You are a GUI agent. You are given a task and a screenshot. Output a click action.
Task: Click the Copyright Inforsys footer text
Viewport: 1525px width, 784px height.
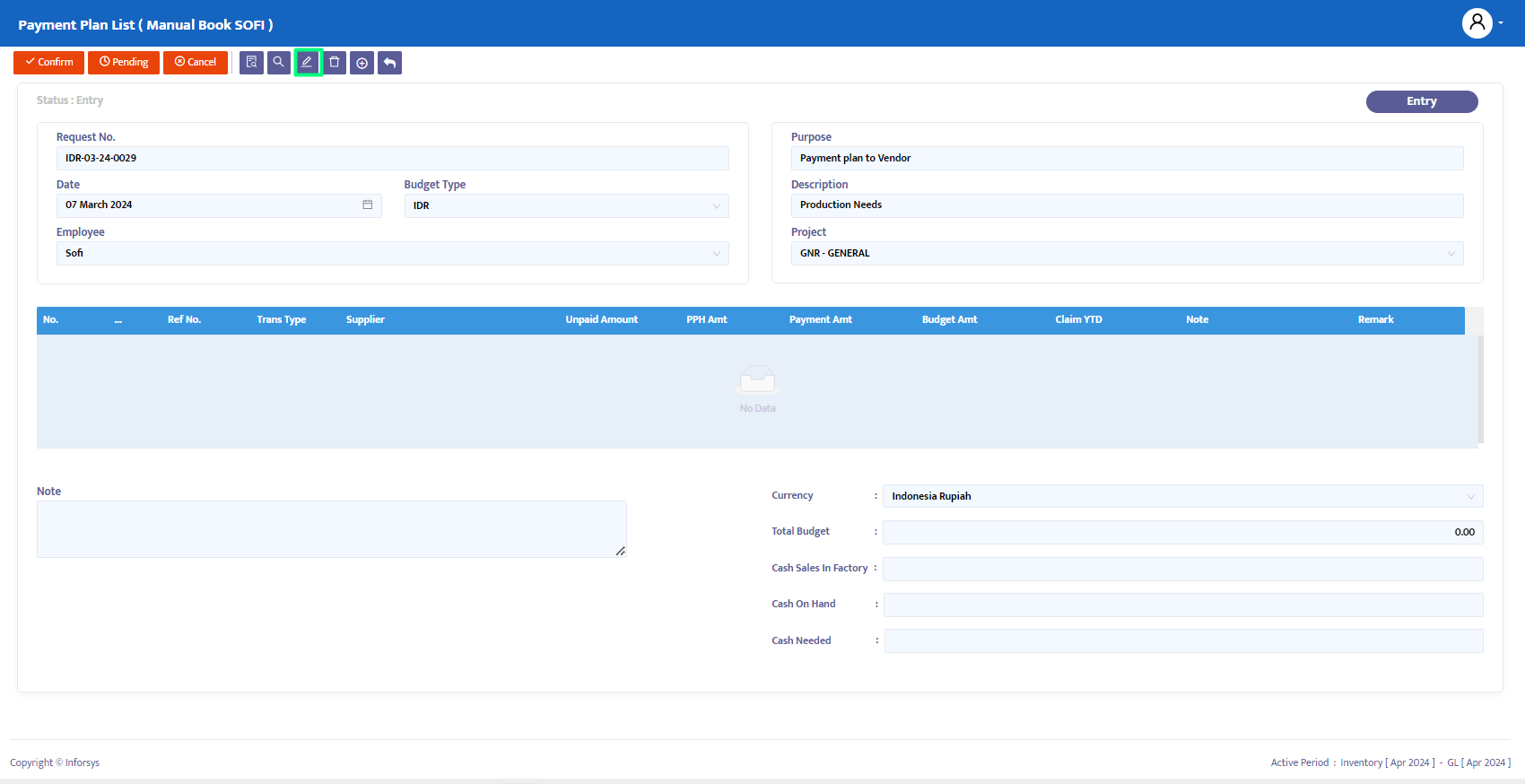pyautogui.click(x=55, y=762)
